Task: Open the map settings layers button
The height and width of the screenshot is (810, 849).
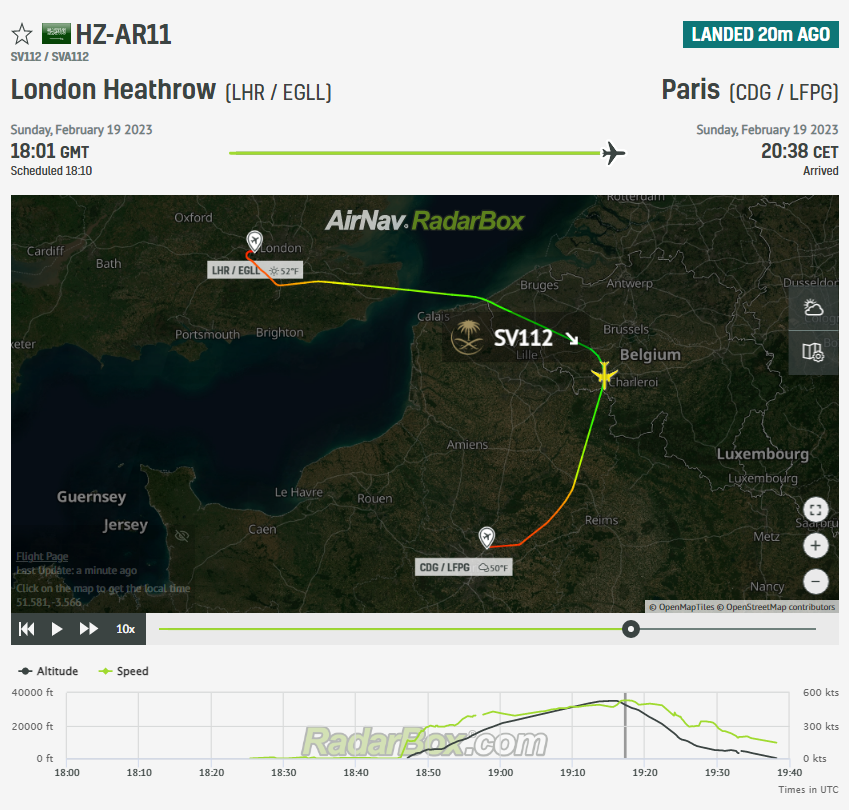Action: [x=813, y=352]
